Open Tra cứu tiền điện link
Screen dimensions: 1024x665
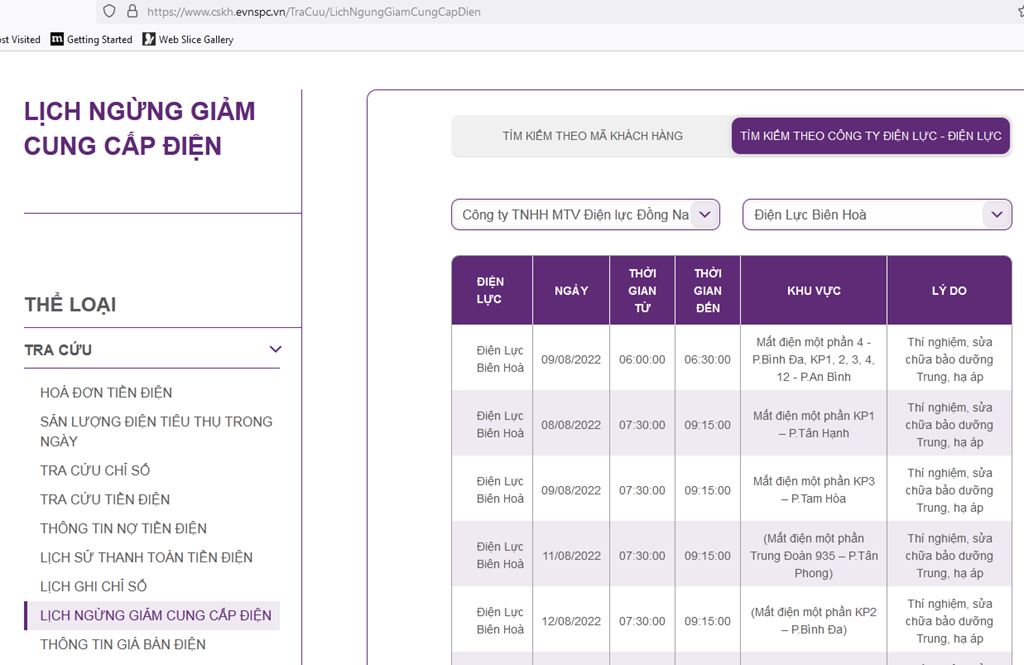(104, 499)
